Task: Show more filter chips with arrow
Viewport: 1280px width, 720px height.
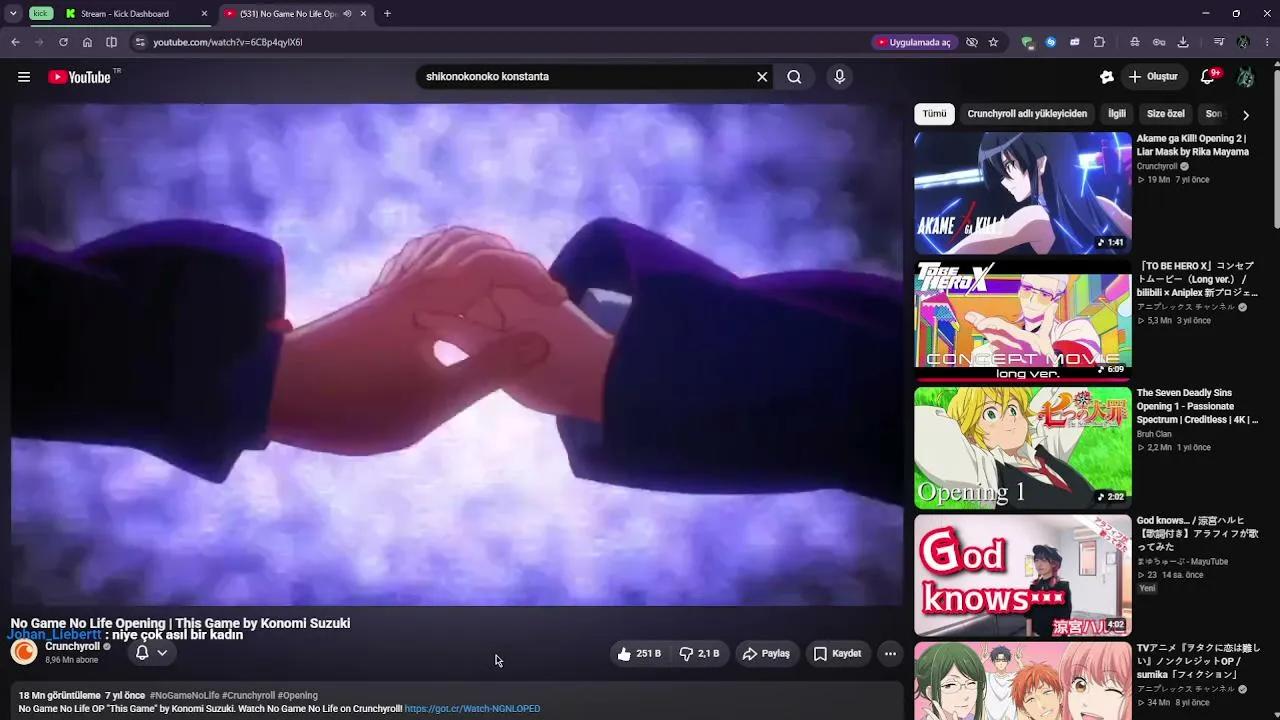Action: (1245, 115)
